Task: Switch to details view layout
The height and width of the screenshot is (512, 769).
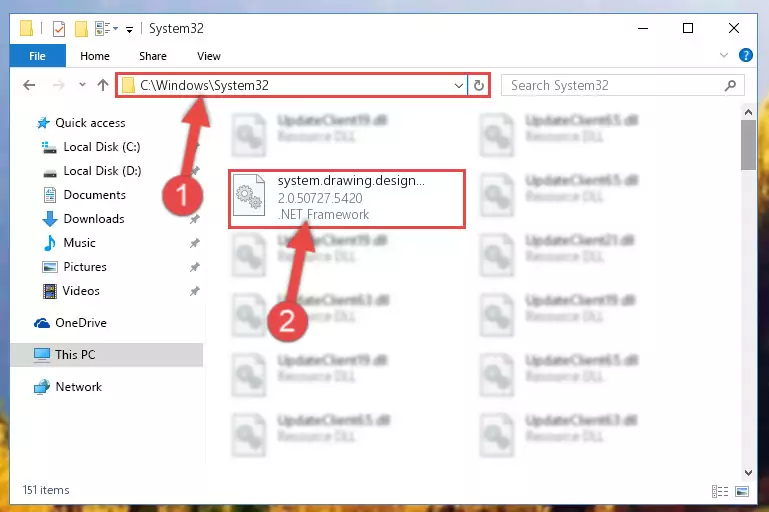Action: point(720,491)
